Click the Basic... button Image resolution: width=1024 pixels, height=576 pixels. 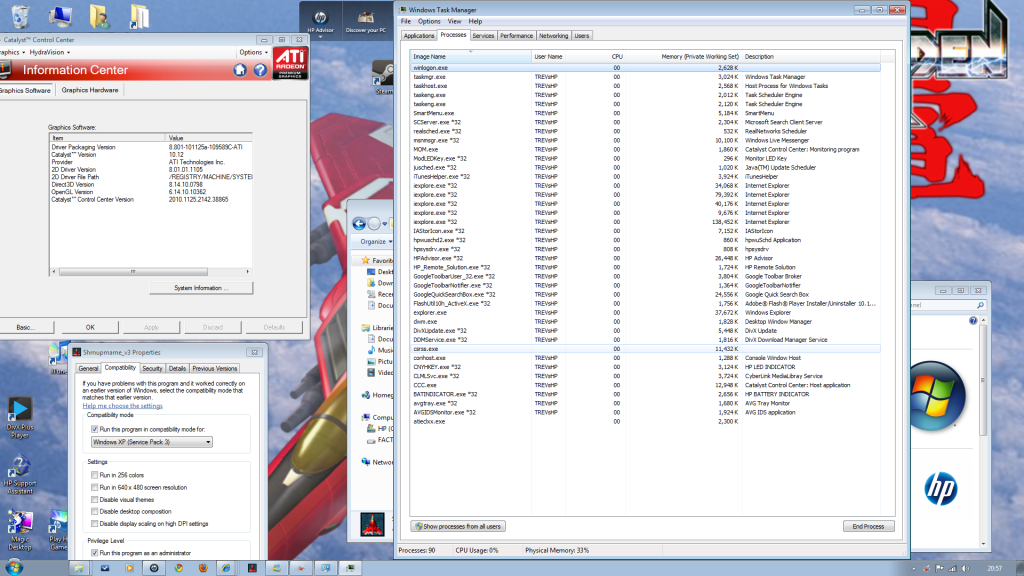[x=26, y=327]
